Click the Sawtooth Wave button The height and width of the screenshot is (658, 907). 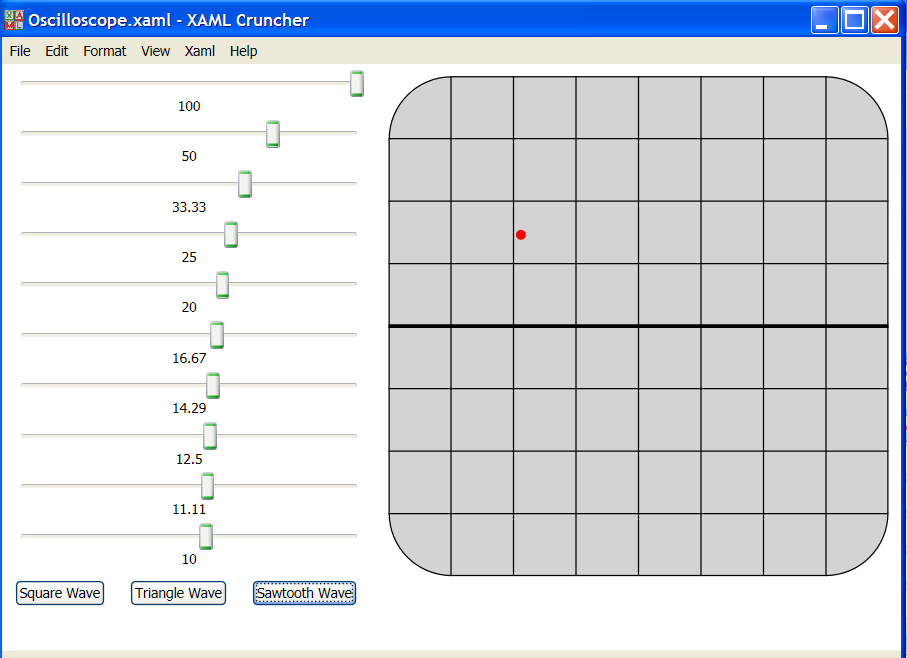pos(304,593)
